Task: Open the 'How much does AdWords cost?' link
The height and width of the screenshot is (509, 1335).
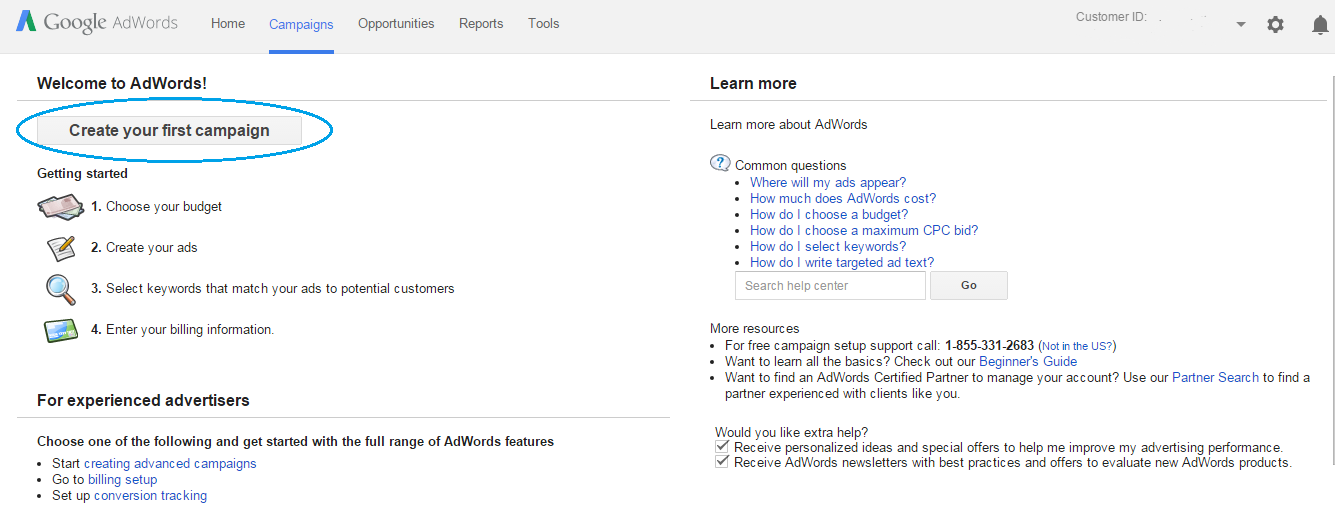Action: click(x=843, y=198)
